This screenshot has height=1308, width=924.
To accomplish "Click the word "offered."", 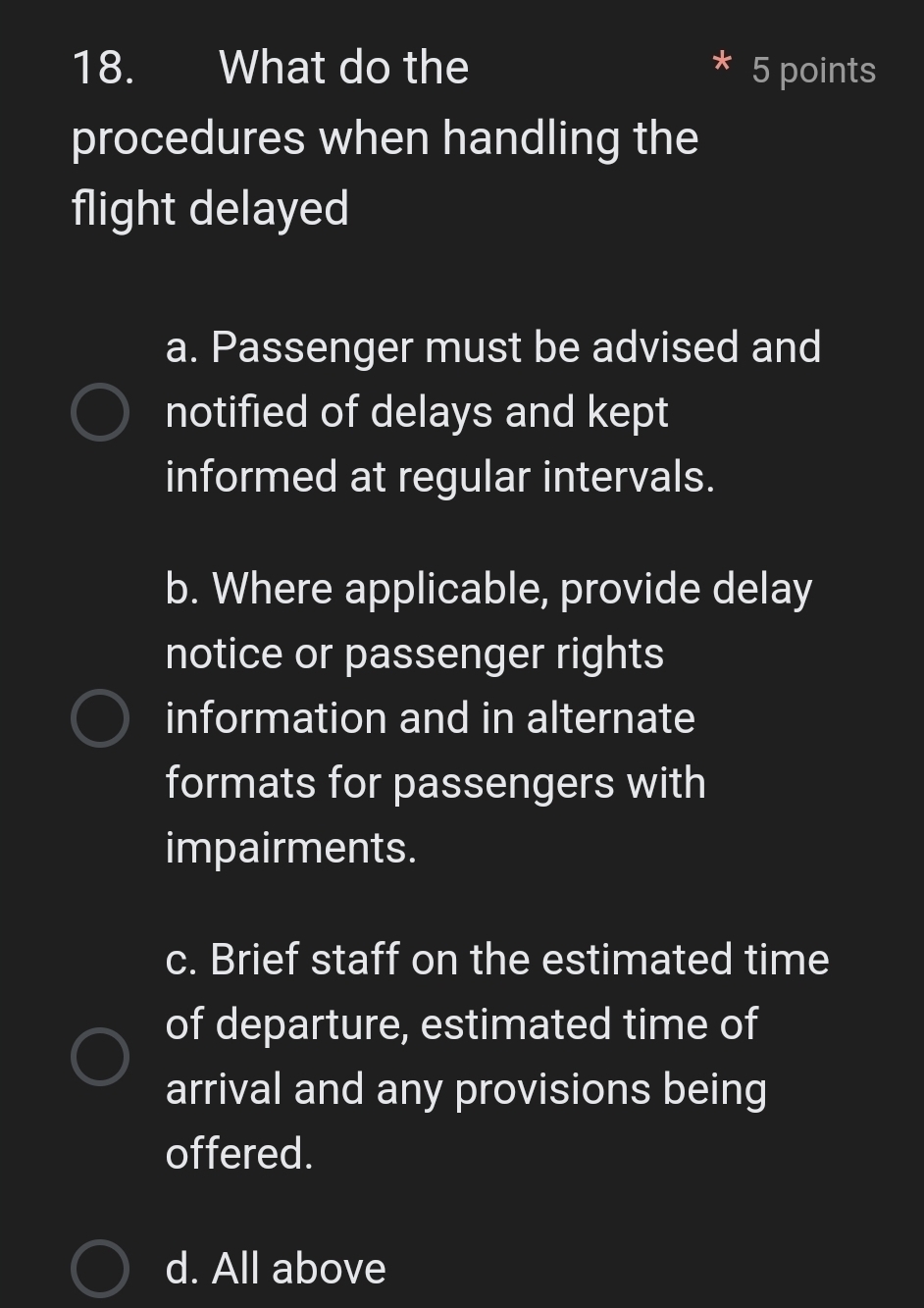I will click(x=239, y=1153).
